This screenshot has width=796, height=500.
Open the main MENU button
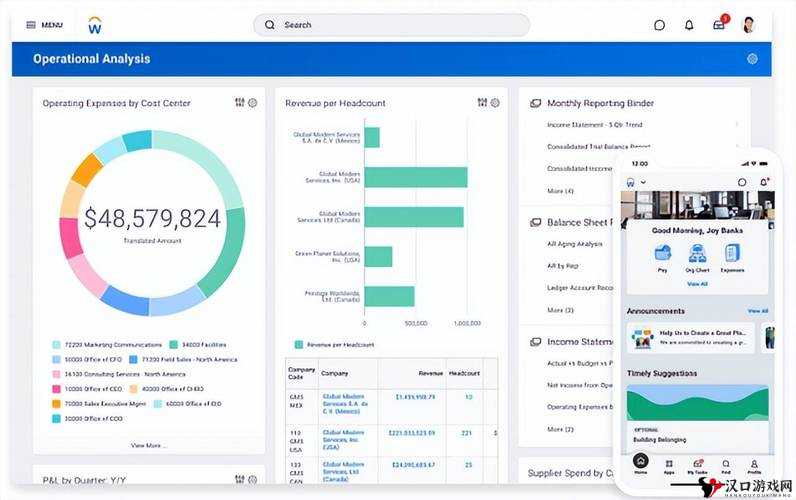coord(45,25)
